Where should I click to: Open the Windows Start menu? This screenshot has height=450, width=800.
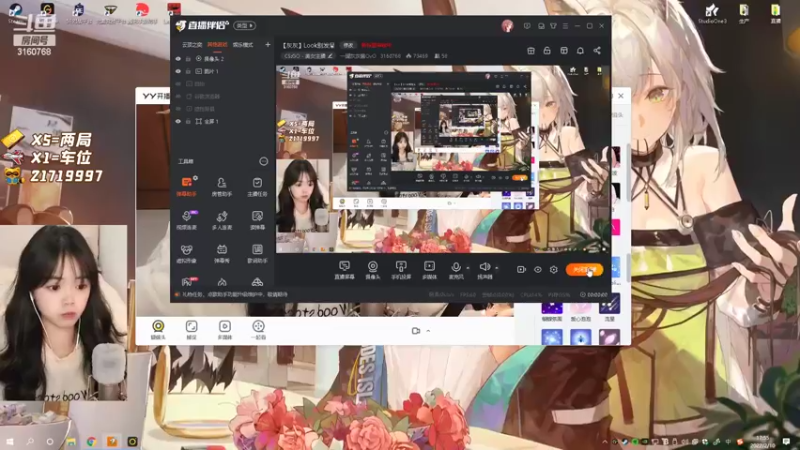[10, 441]
